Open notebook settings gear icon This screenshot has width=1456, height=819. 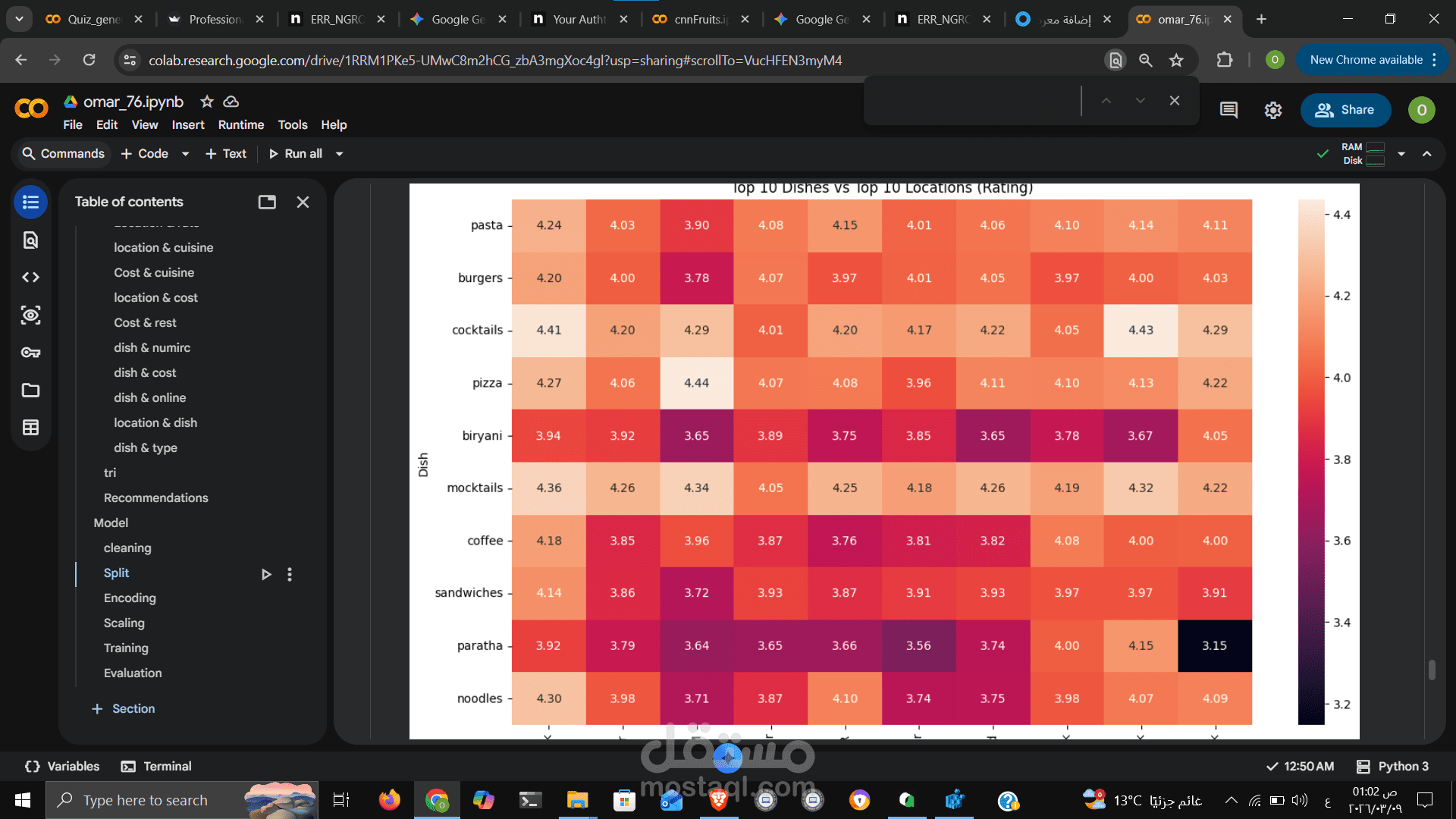tap(1273, 111)
